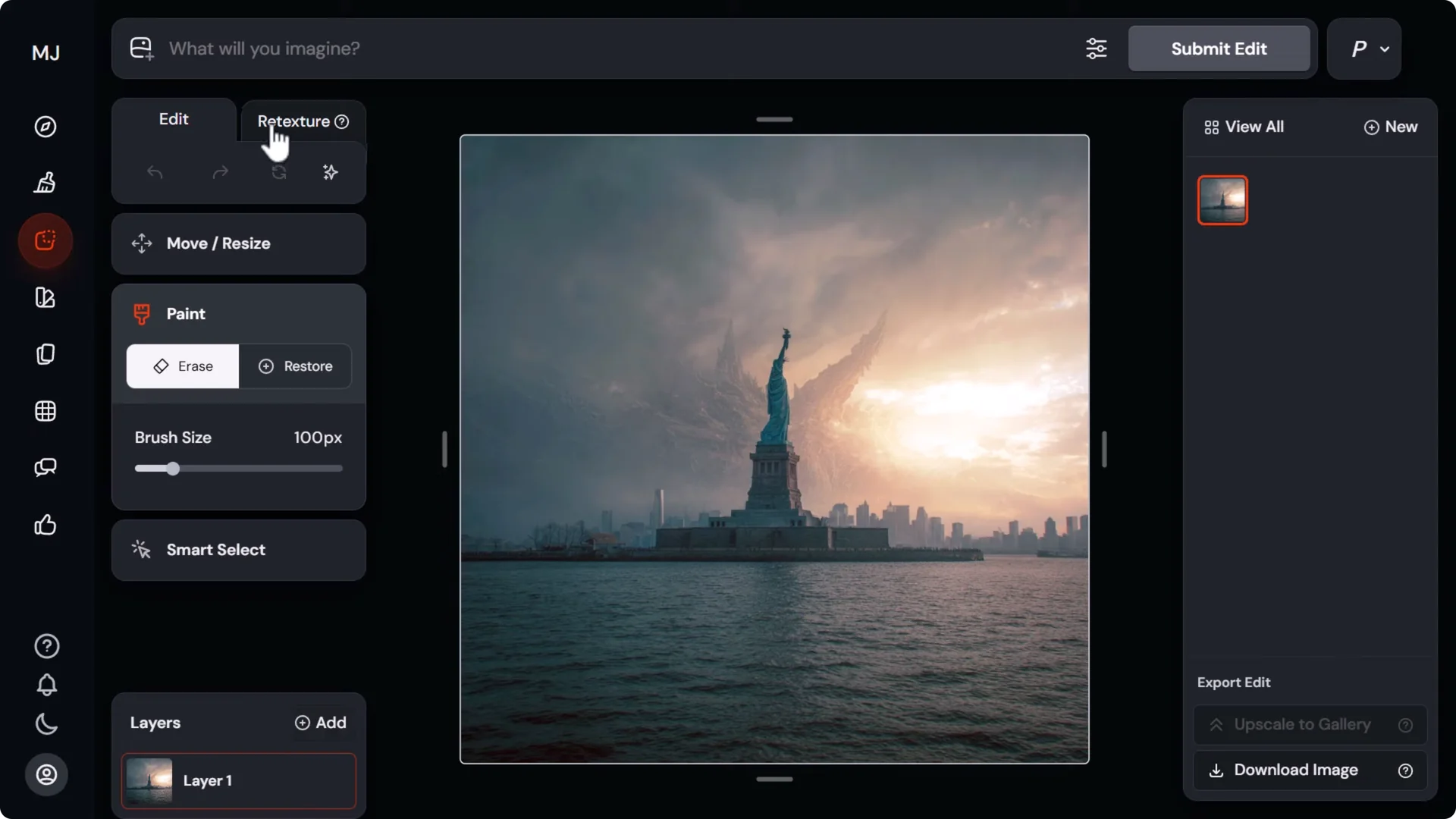Click the sparkle suggestion icon under Retexture
The width and height of the screenshot is (1456, 819).
pos(330,172)
